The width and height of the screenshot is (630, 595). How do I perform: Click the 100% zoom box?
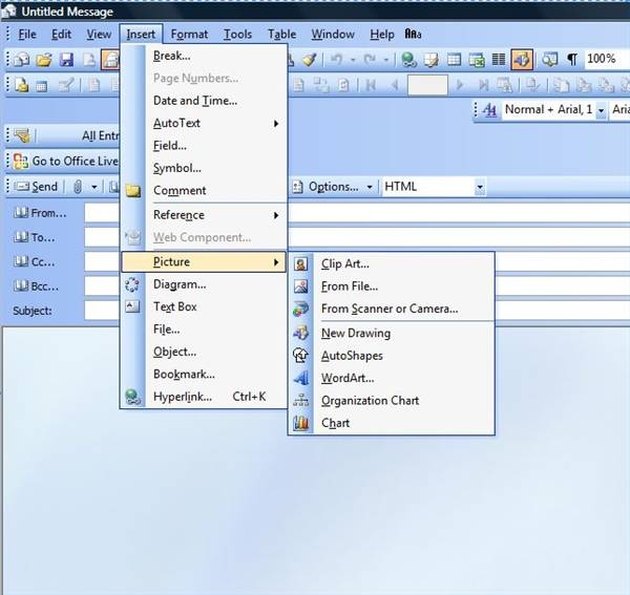606,59
